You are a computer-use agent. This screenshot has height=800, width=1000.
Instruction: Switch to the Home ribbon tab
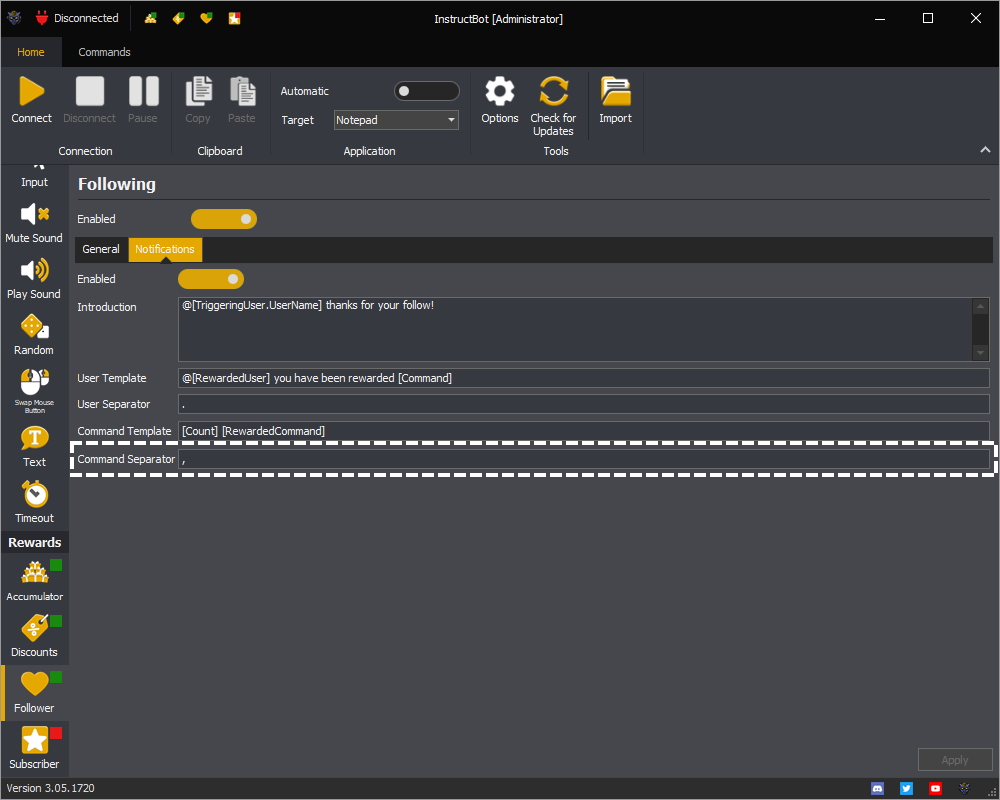click(x=31, y=52)
